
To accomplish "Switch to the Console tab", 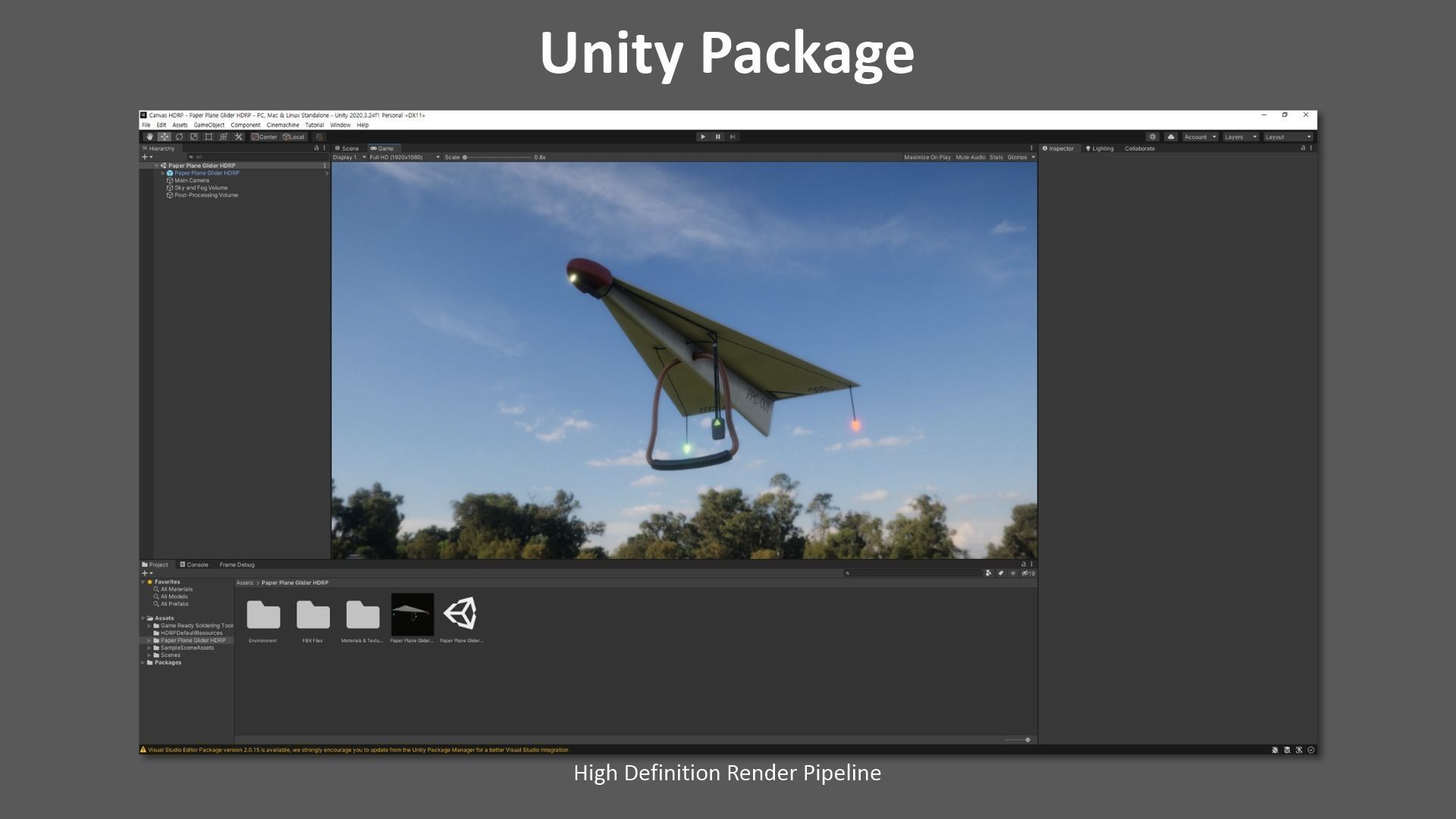I will (194, 565).
